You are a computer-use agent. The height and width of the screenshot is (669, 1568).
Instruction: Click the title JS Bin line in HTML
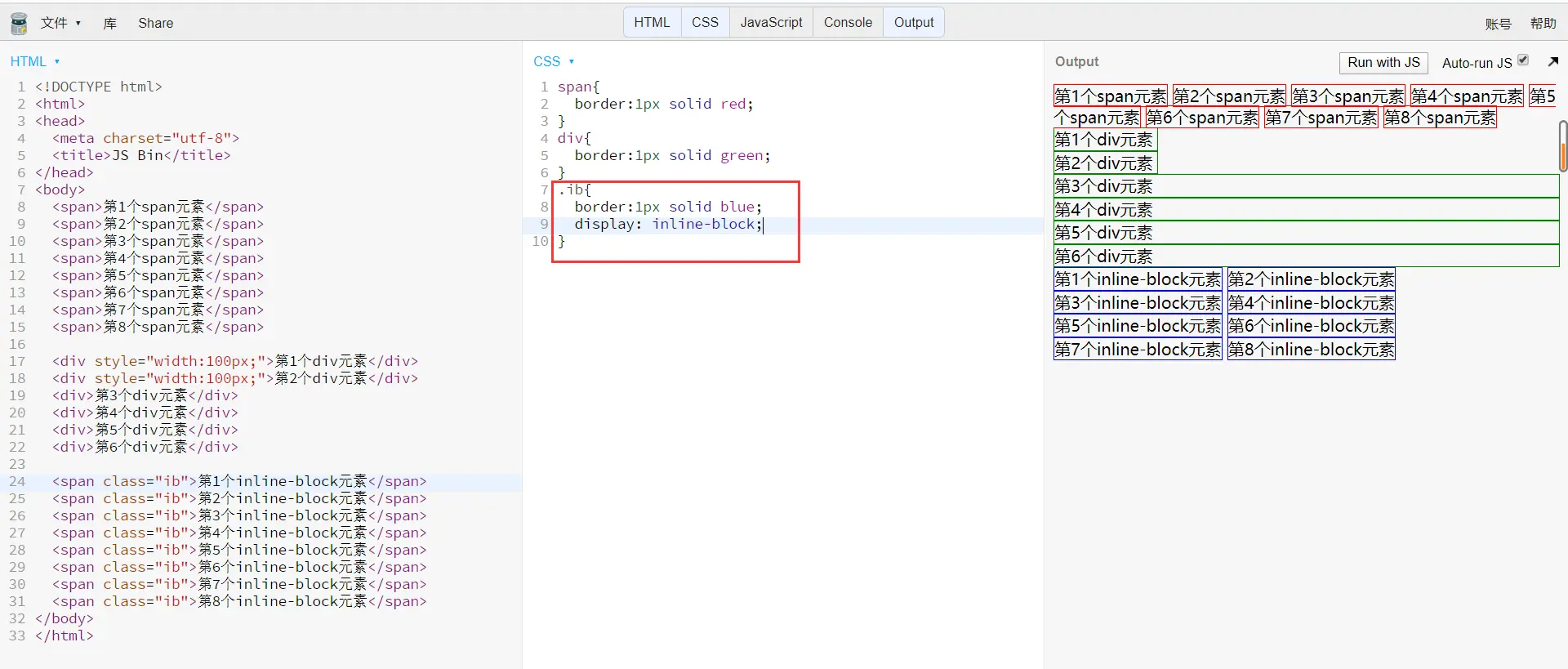141,155
